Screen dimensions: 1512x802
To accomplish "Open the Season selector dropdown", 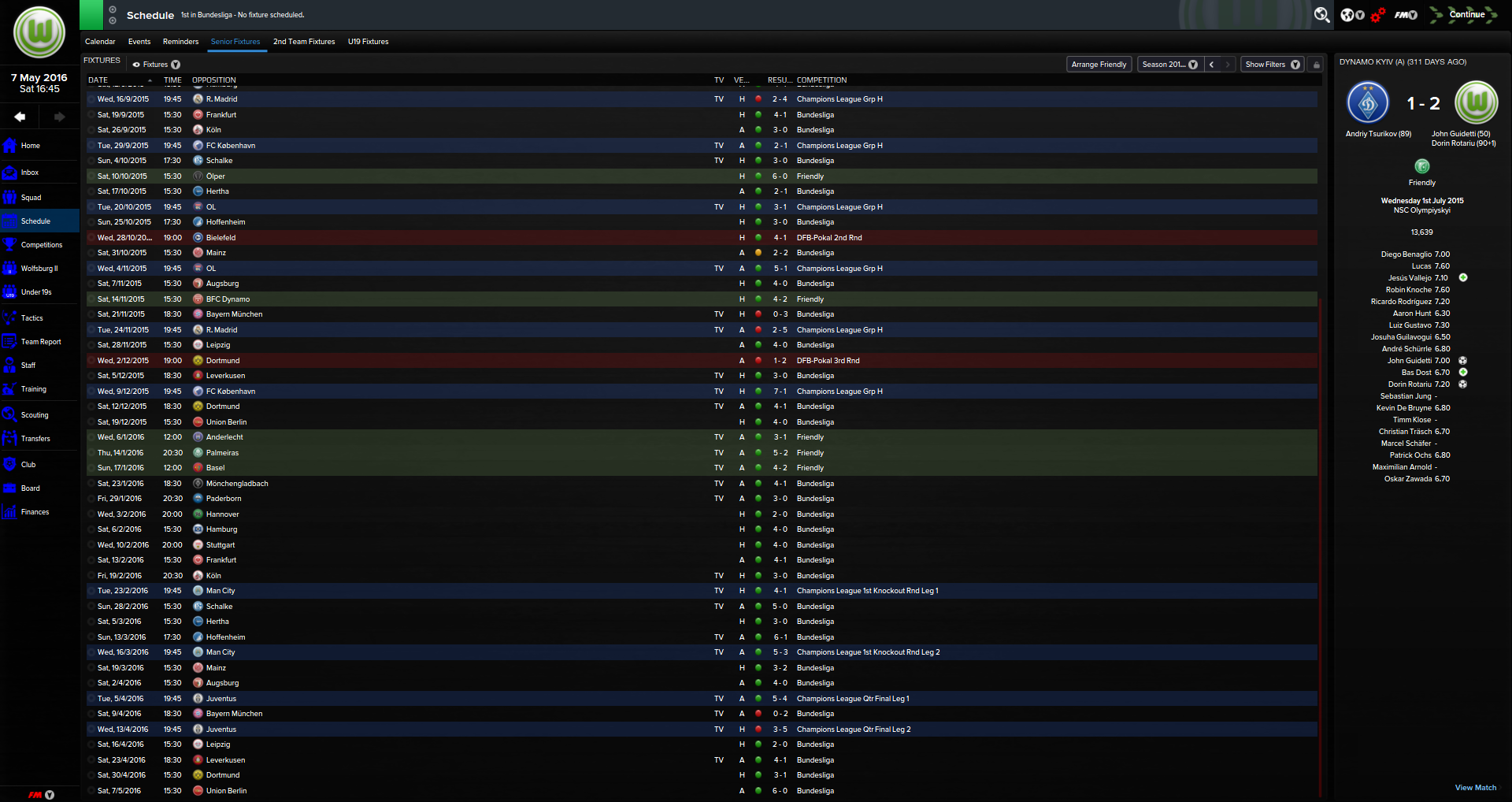I will coord(1169,65).
